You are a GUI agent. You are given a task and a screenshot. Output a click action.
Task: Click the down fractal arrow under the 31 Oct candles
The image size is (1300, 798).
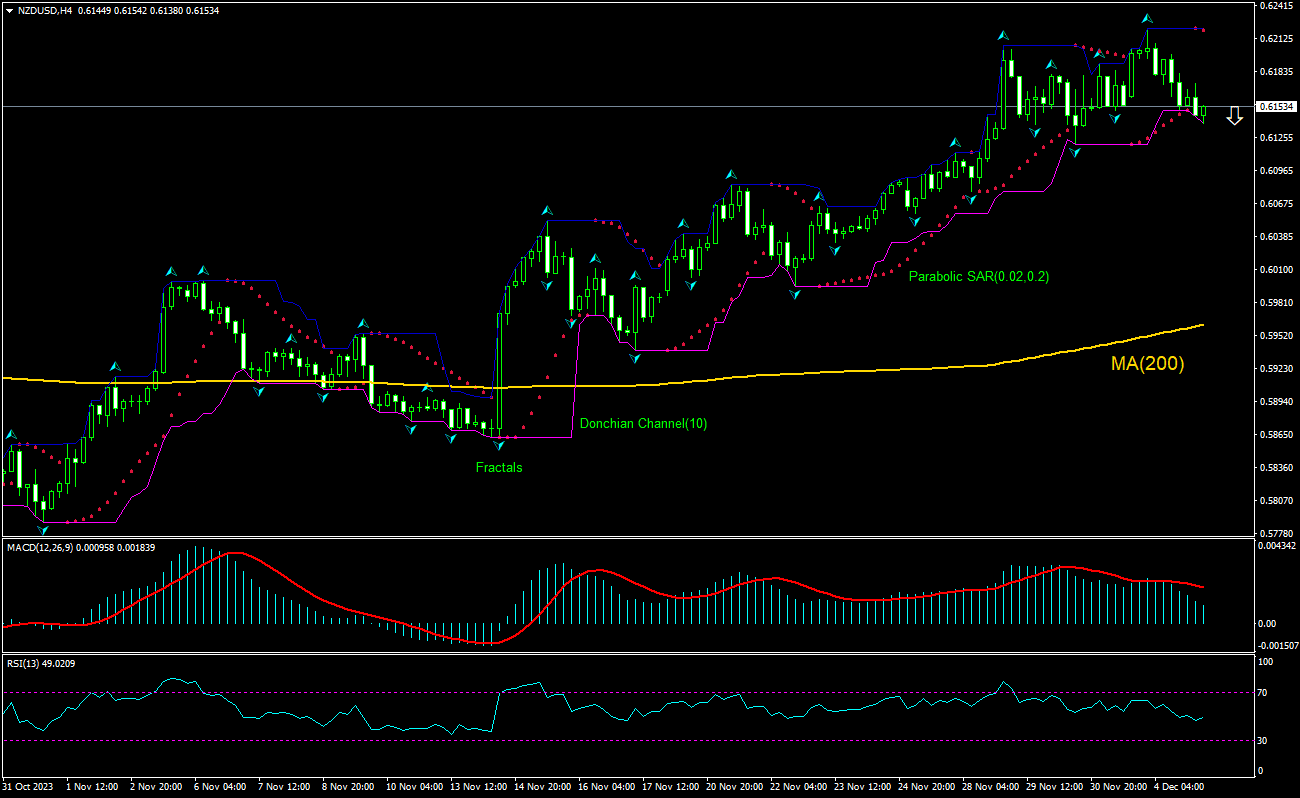(x=42, y=528)
